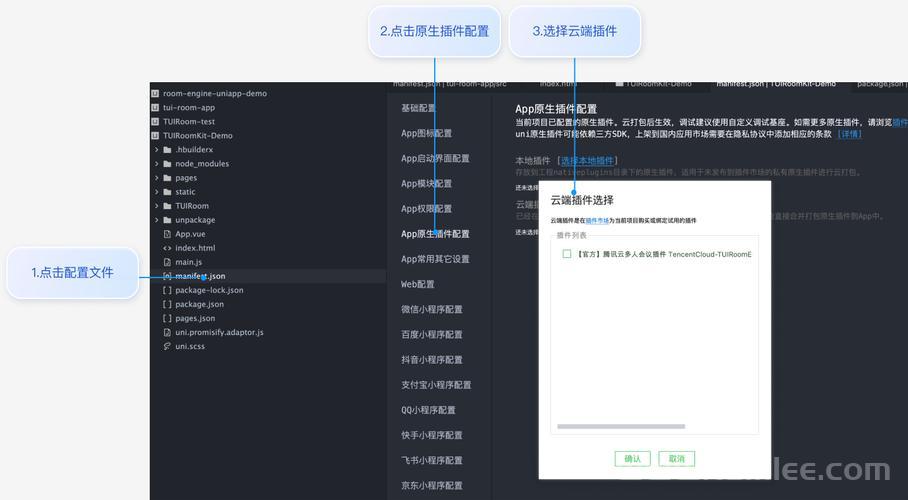This screenshot has height=500, width=908.
Task: Select App原生插件配置 menu item
Action: click(x=435, y=234)
